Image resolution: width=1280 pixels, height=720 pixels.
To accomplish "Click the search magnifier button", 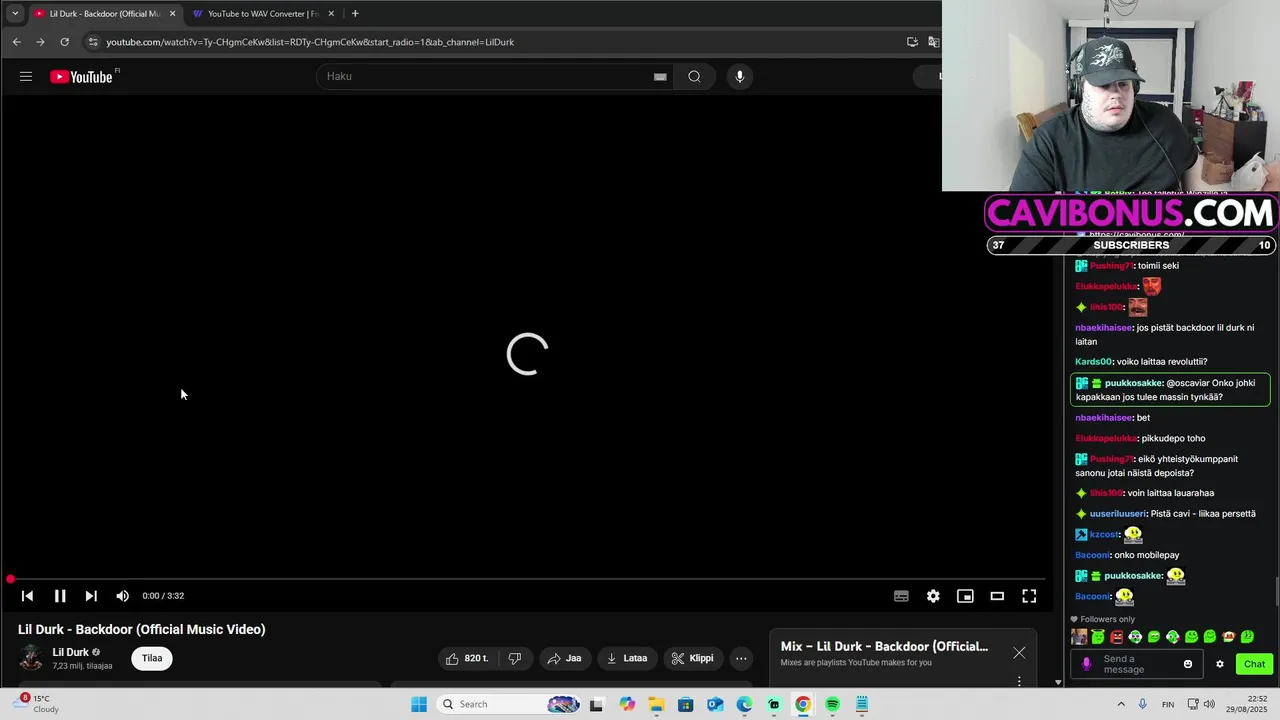I will [x=694, y=76].
